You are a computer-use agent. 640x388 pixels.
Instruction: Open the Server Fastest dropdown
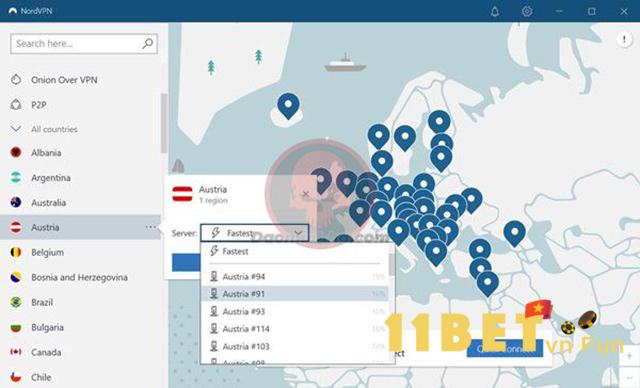point(254,233)
